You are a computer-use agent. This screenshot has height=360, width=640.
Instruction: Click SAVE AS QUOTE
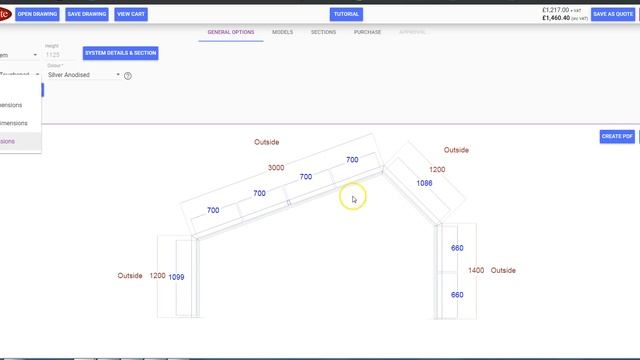pos(613,14)
